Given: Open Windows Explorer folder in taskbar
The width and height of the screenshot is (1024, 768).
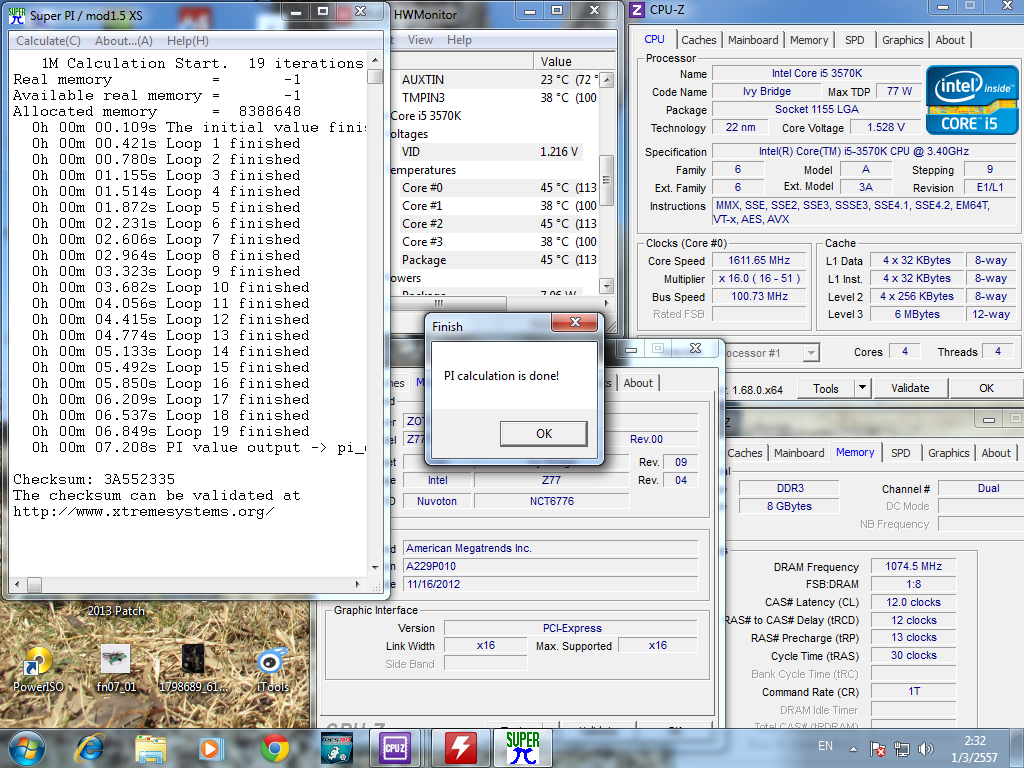Looking at the screenshot, I should [151, 747].
